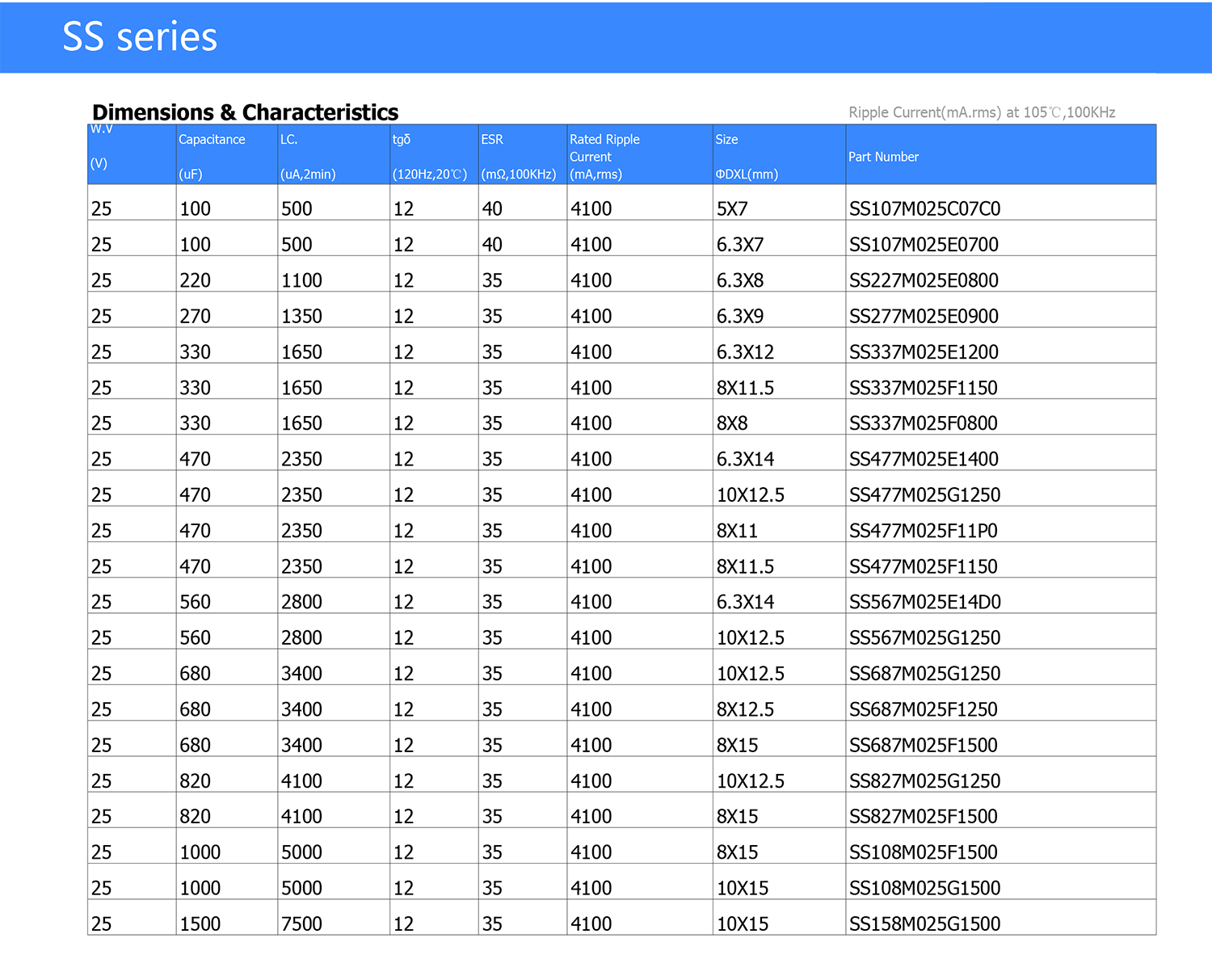Select part number SS567M025E14D0
This screenshot has height=980, width=1212.
pos(924,602)
